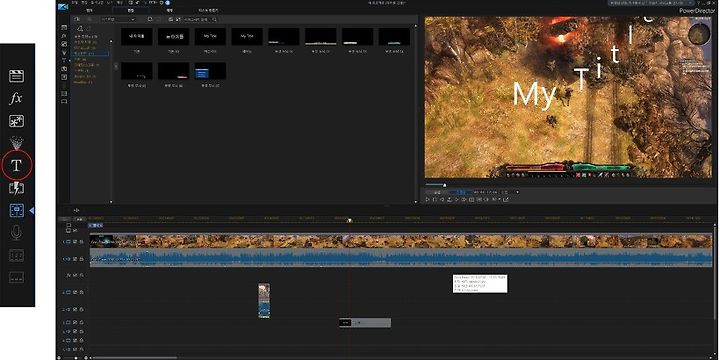The width and height of the screenshot is (720, 360).
Task: Open Particle room in enlarged sidebar inset
Action: [x=17, y=143]
